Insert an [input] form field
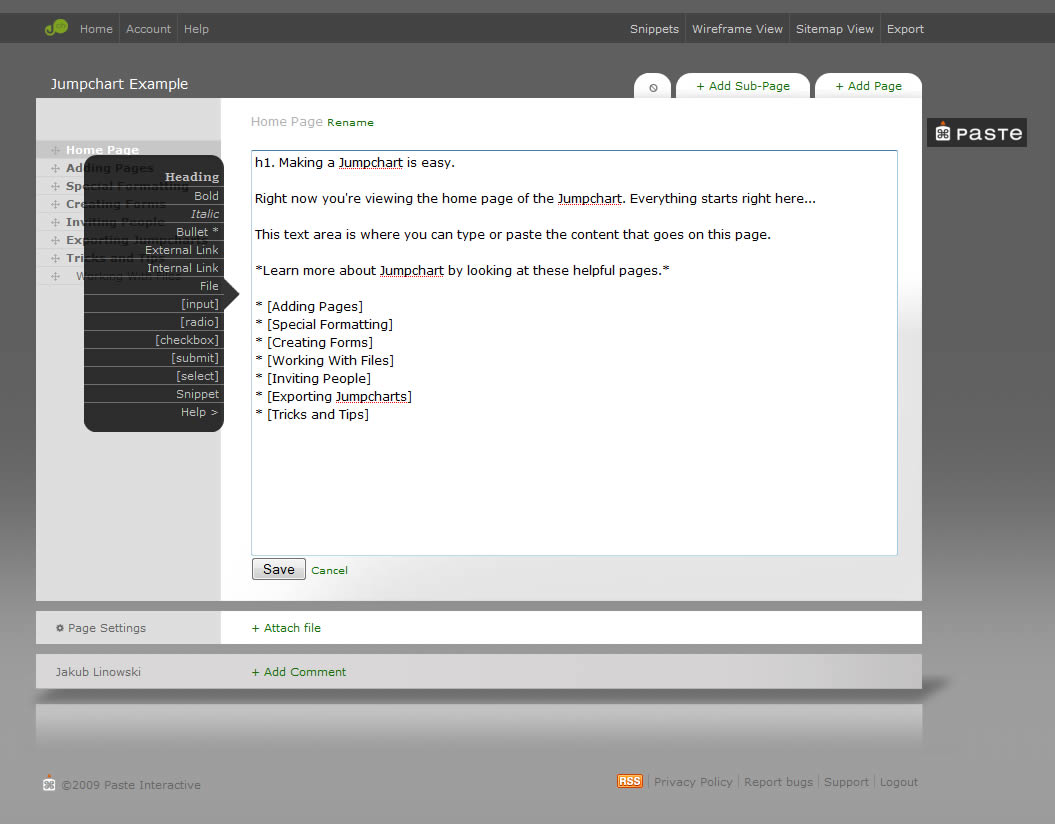1055x824 pixels. [200, 304]
